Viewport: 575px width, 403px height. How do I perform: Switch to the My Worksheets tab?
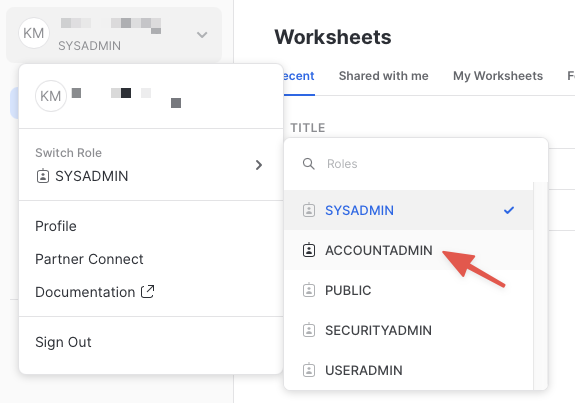(x=498, y=76)
